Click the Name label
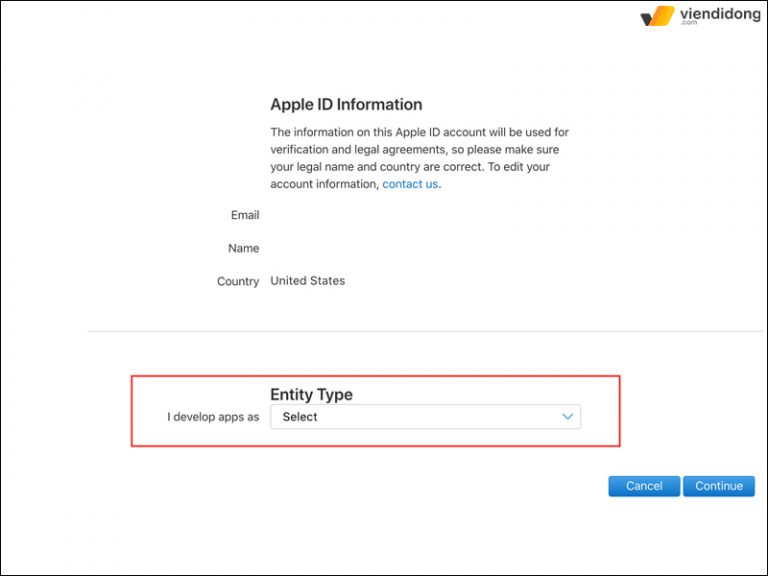Viewport: 768px width, 576px height. coord(243,248)
